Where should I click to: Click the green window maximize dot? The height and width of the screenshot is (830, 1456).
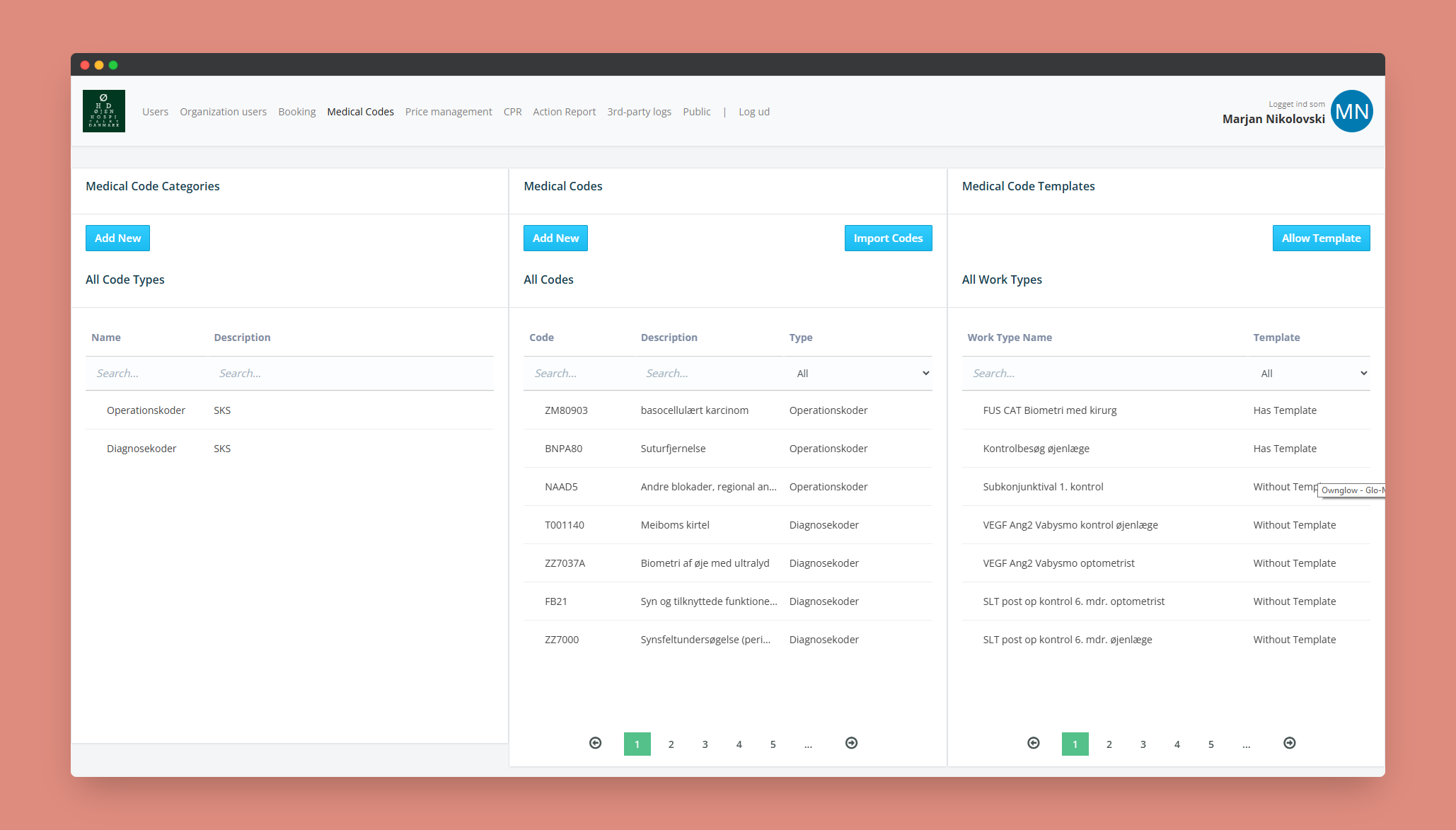(x=113, y=65)
